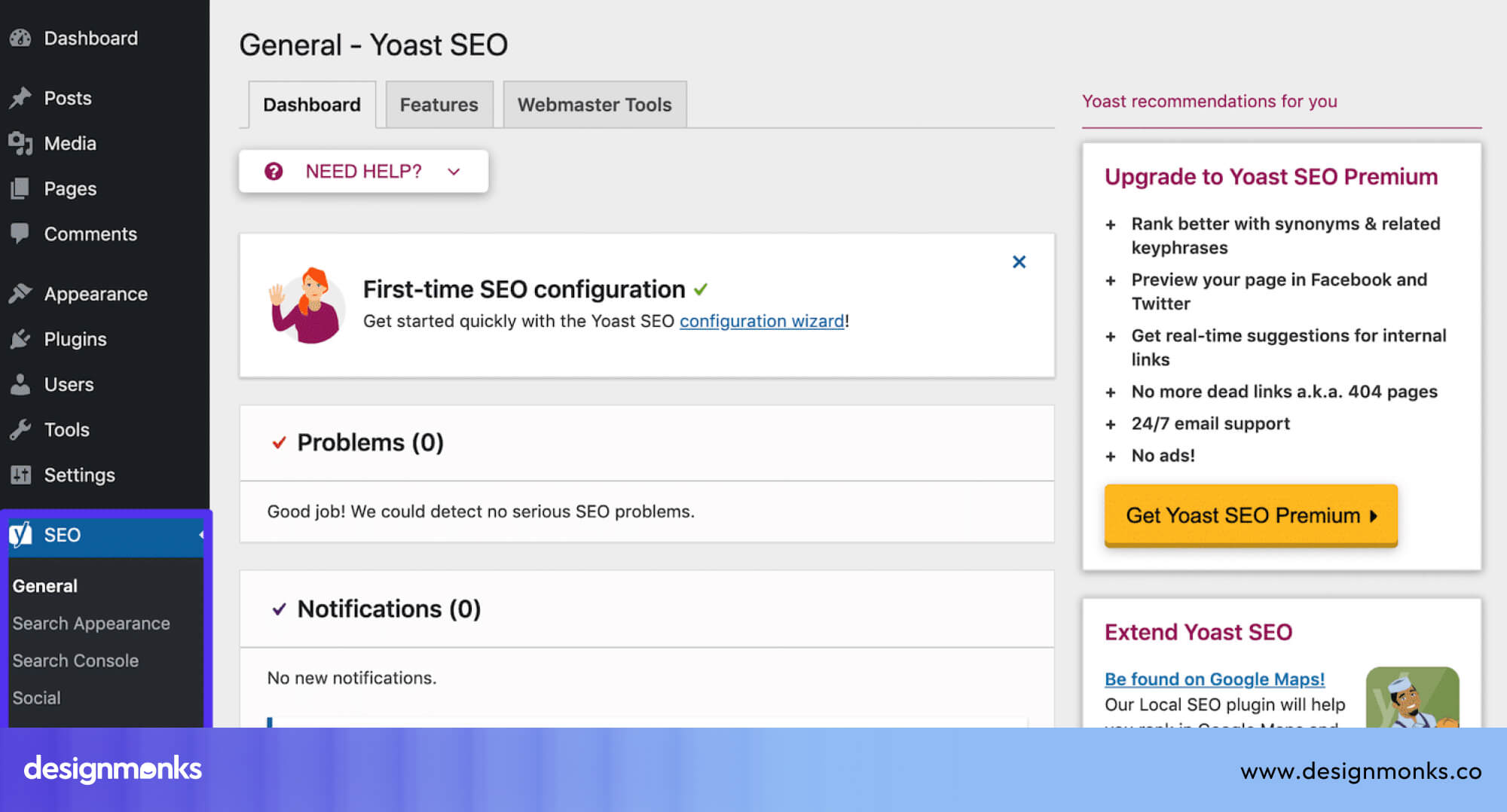
Task: Click the General - Yoast SEO page title
Action: coord(374,45)
